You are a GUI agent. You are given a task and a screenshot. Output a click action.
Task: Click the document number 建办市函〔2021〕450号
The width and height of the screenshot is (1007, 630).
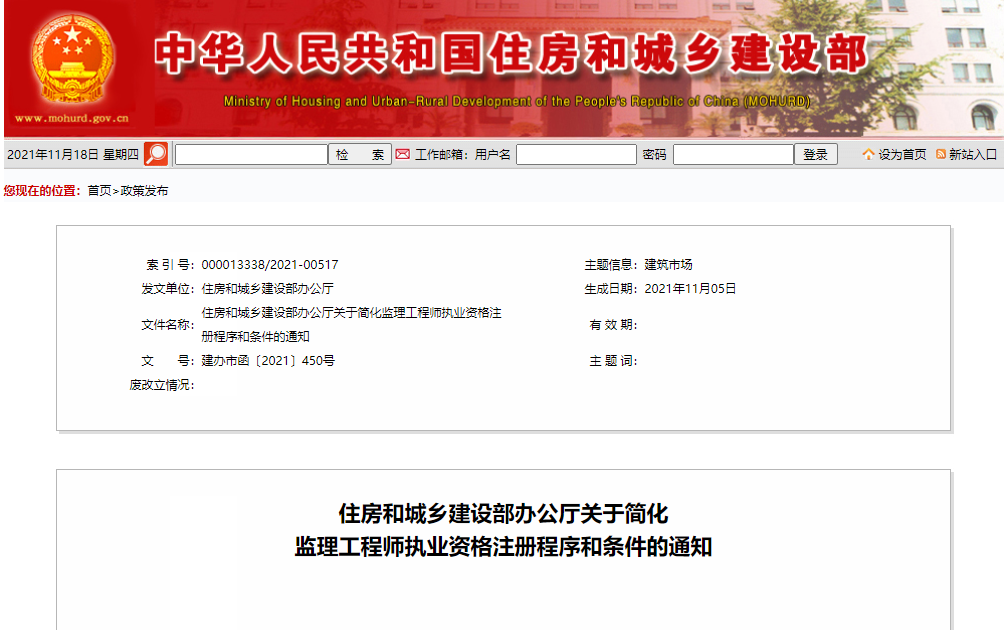(x=268, y=360)
